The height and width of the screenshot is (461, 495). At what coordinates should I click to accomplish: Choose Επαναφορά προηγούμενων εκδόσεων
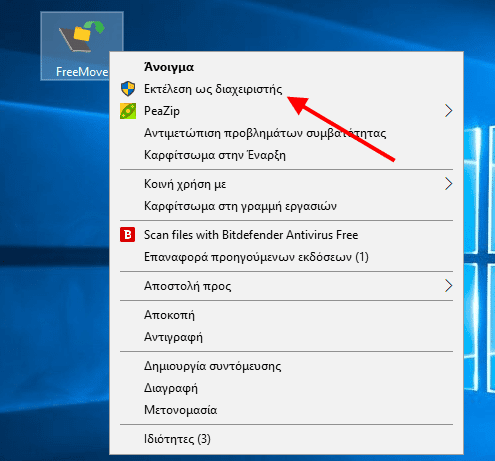pos(286,257)
